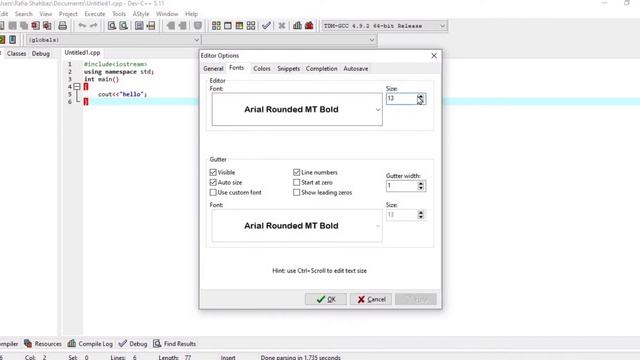Increase the editor font Size with the up arrow

[420, 96]
